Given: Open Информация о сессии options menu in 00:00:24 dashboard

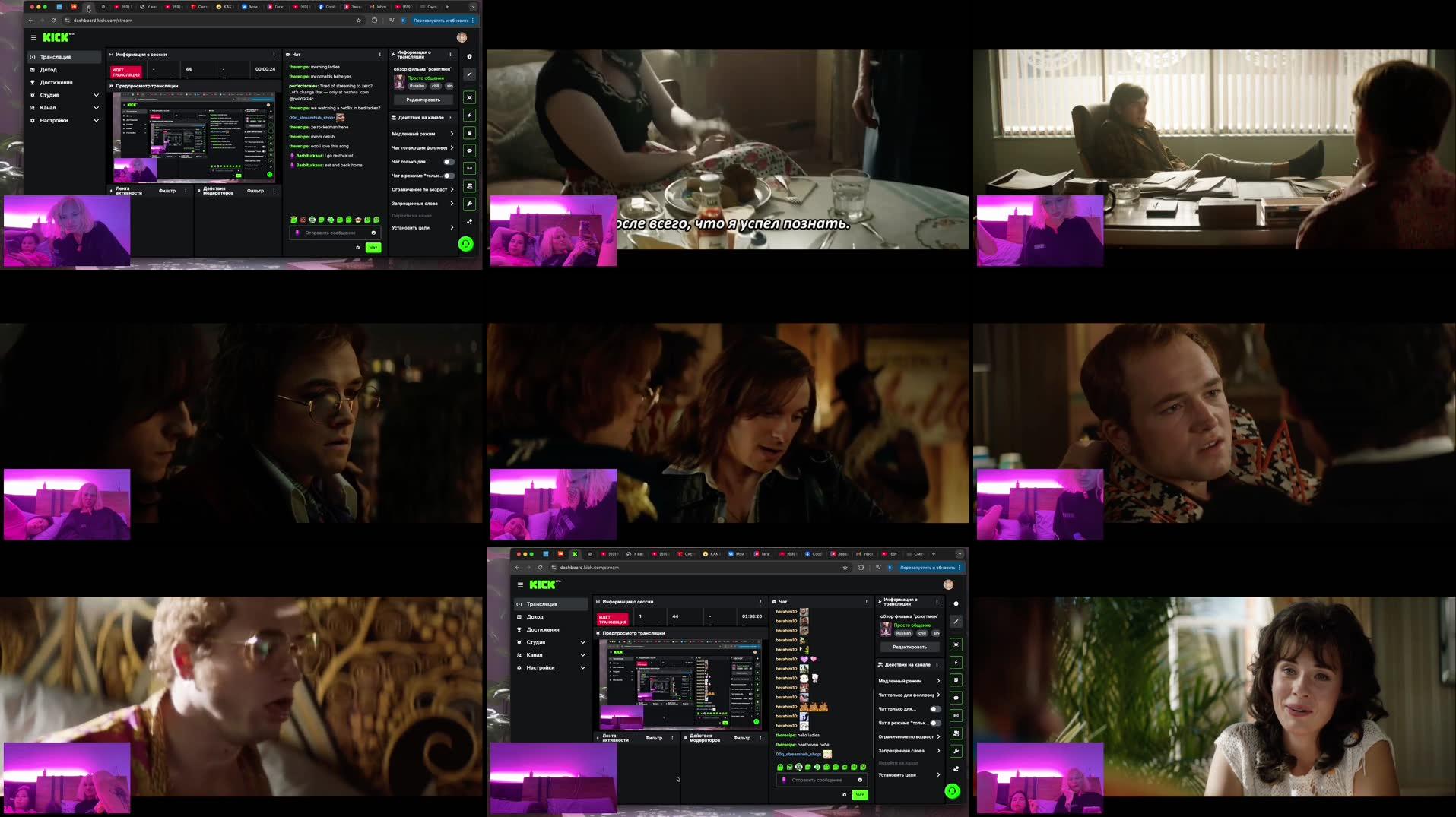Looking at the screenshot, I should point(274,55).
